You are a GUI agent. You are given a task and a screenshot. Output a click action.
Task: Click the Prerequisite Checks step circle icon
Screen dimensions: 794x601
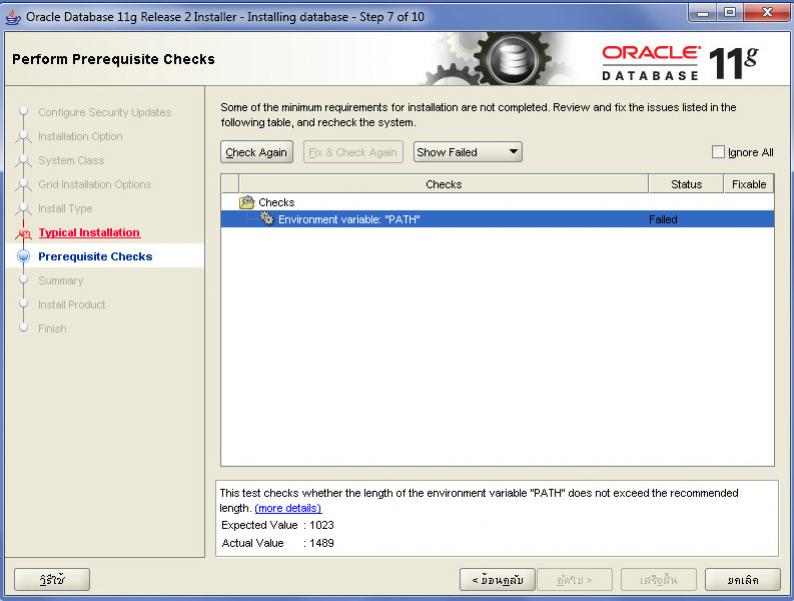(23, 256)
